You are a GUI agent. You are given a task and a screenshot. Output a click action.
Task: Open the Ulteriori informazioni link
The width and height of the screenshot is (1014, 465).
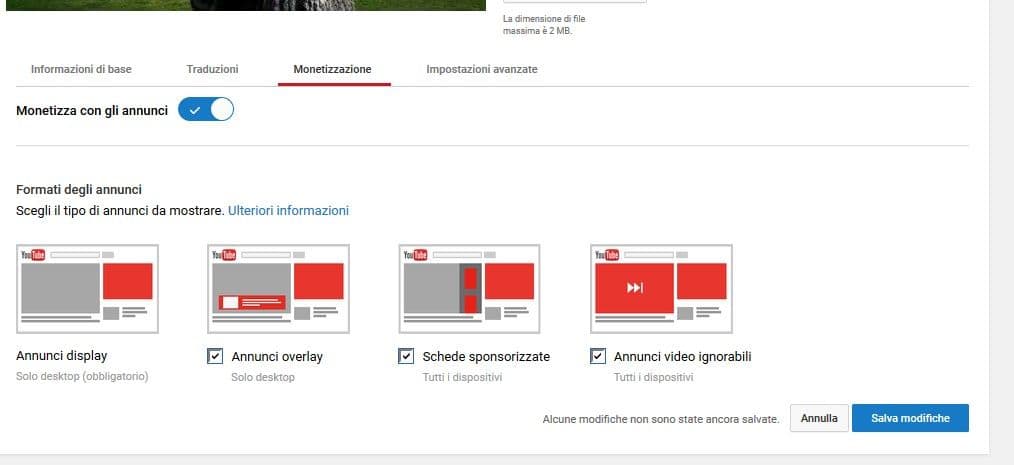pyautogui.click(x=288, y=211)
